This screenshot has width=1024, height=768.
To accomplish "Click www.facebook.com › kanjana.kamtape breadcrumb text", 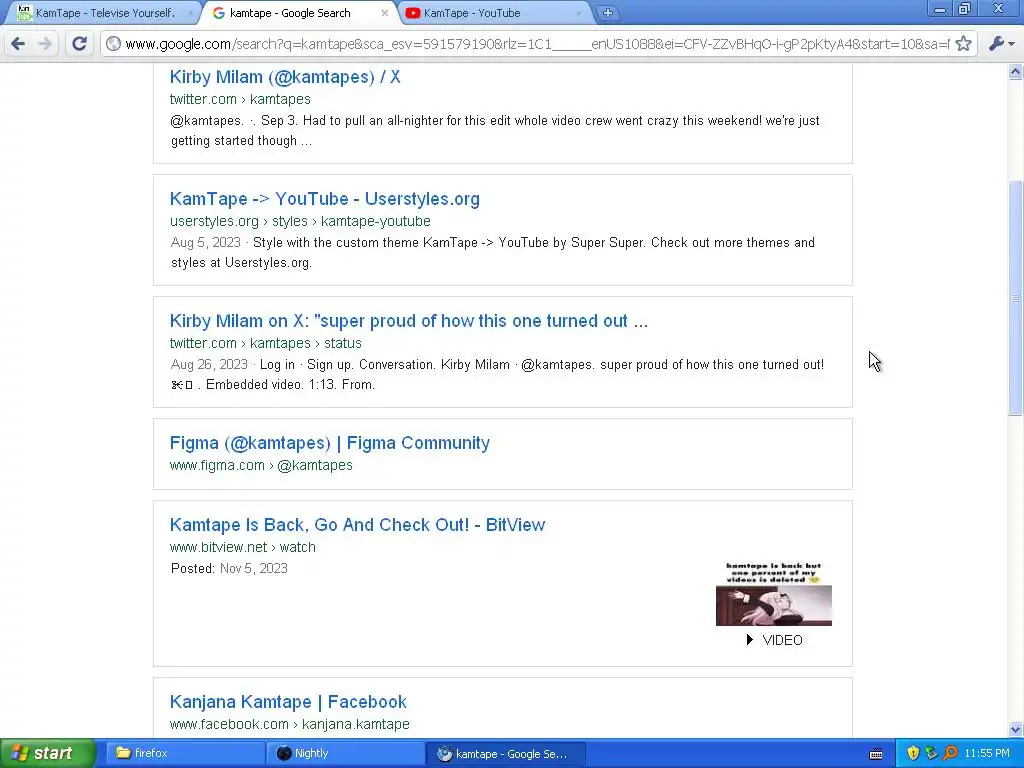I will [290, 724].
